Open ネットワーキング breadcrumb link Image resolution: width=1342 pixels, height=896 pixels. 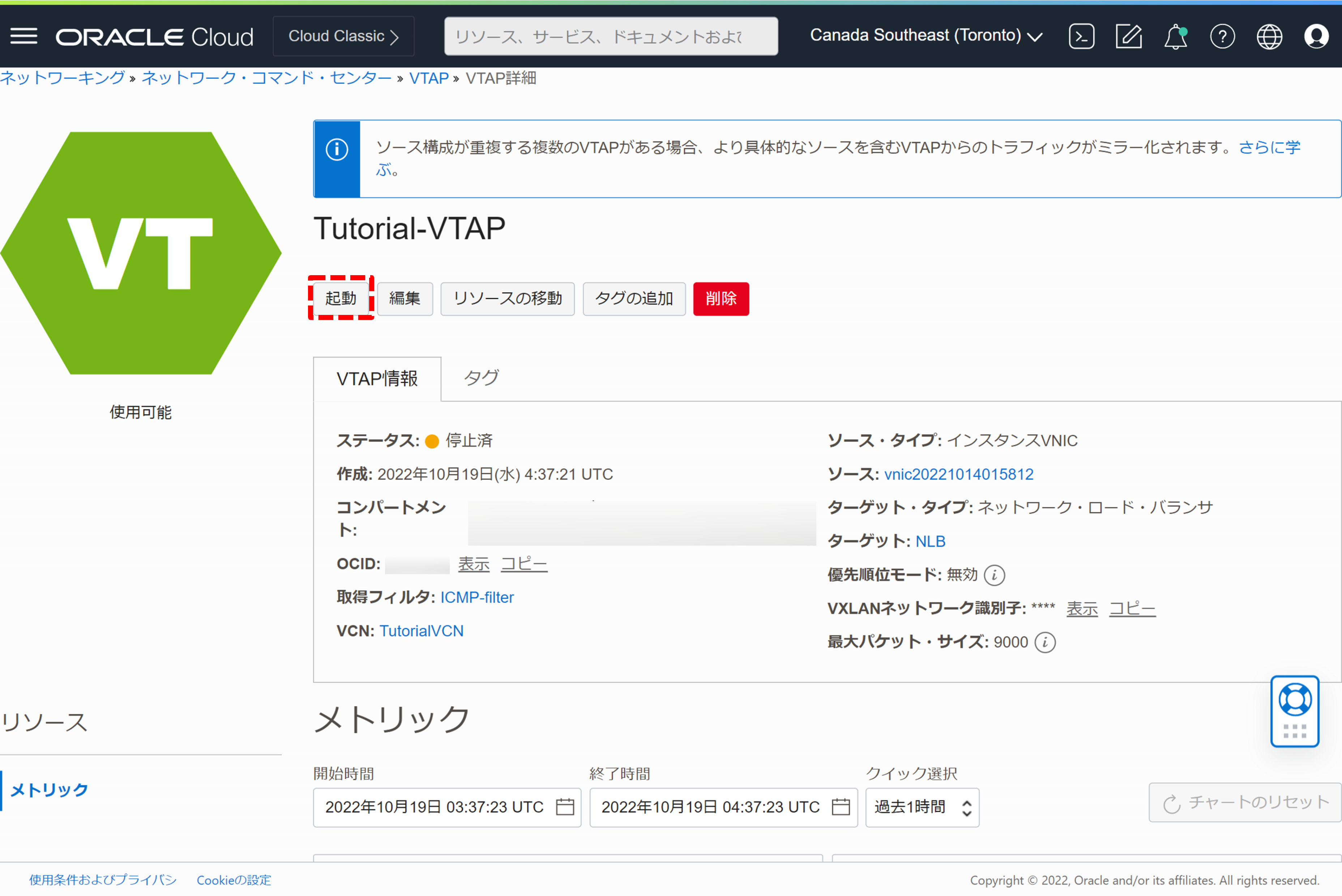62,78
